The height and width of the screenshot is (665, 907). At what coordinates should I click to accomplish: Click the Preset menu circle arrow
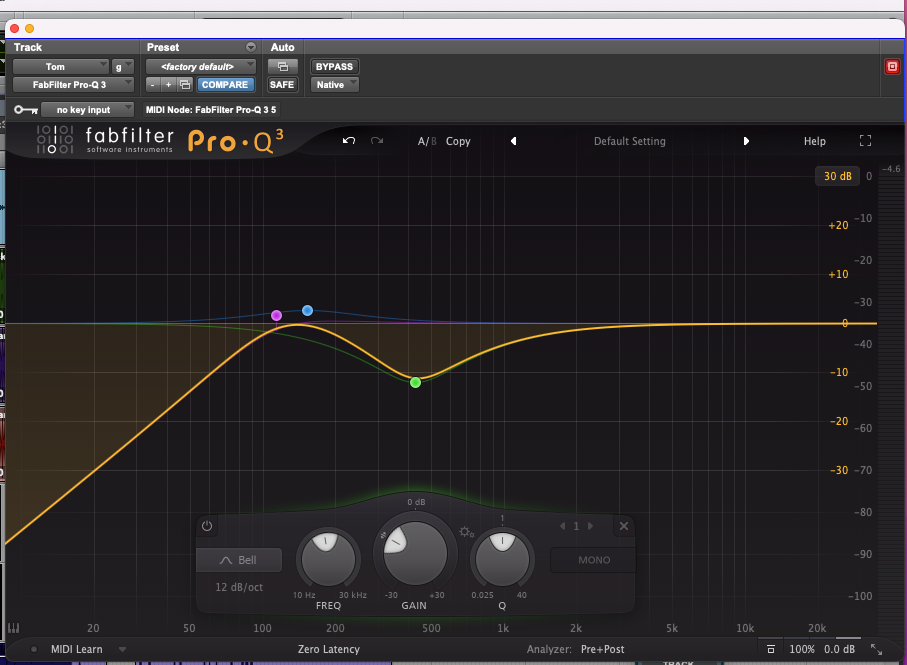tap(250, 47)
